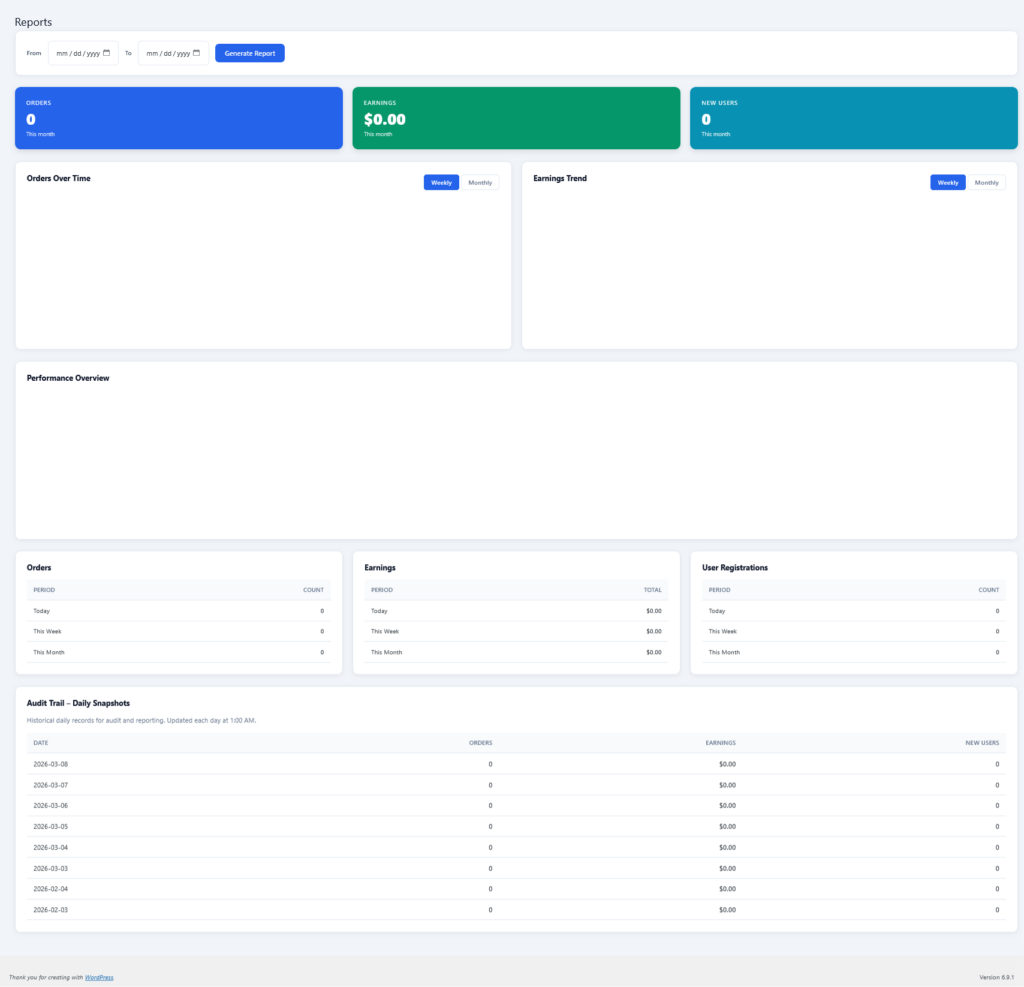Select the 2026-03-08 audit trail row
Screen dimensions: 1024x987
516,764
